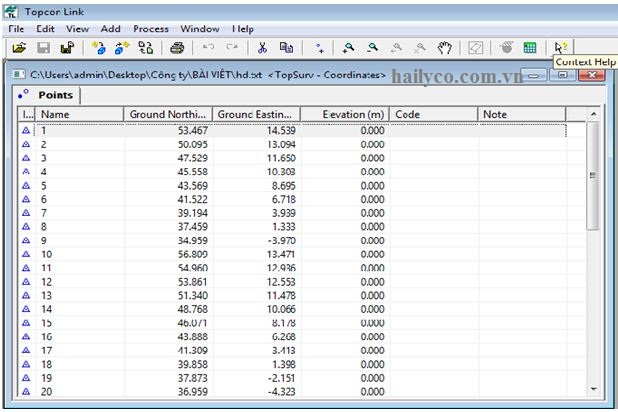Minimize the hd.txt document window

[x=534, y=75]
